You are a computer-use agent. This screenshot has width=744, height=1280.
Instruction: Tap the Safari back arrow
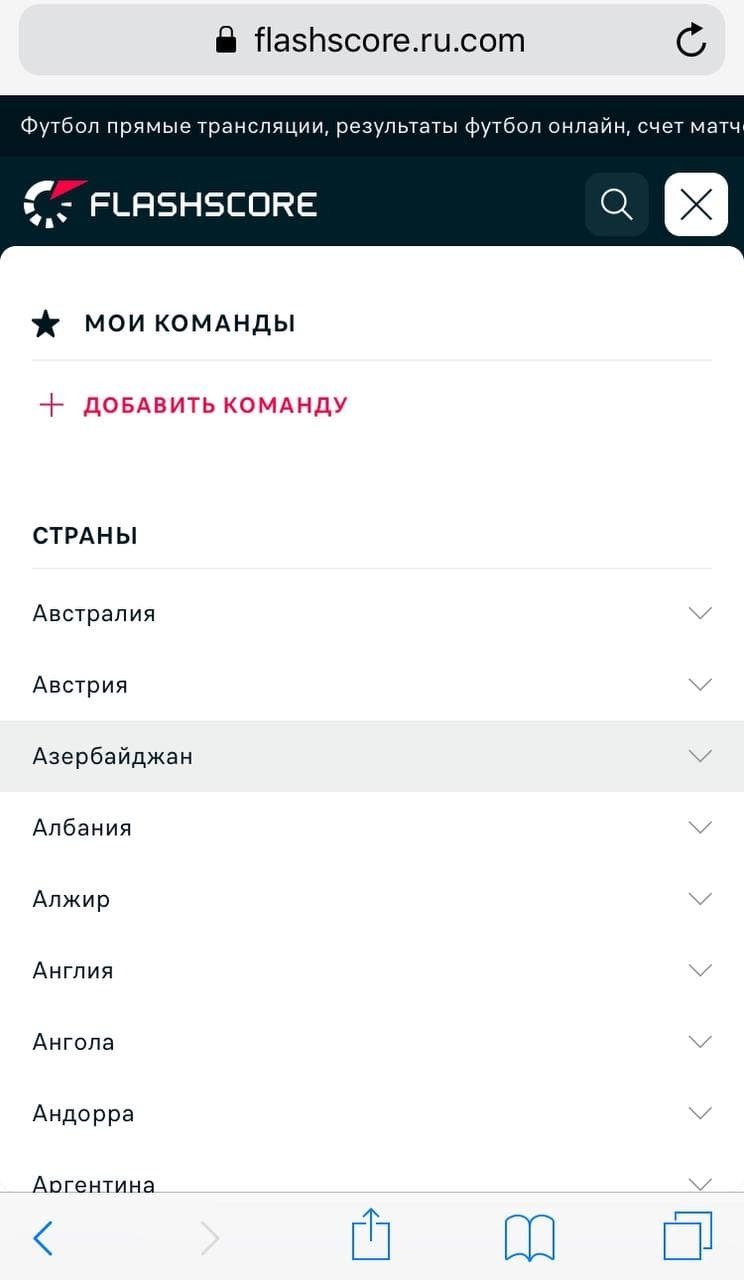click(x=43, y=1238)
